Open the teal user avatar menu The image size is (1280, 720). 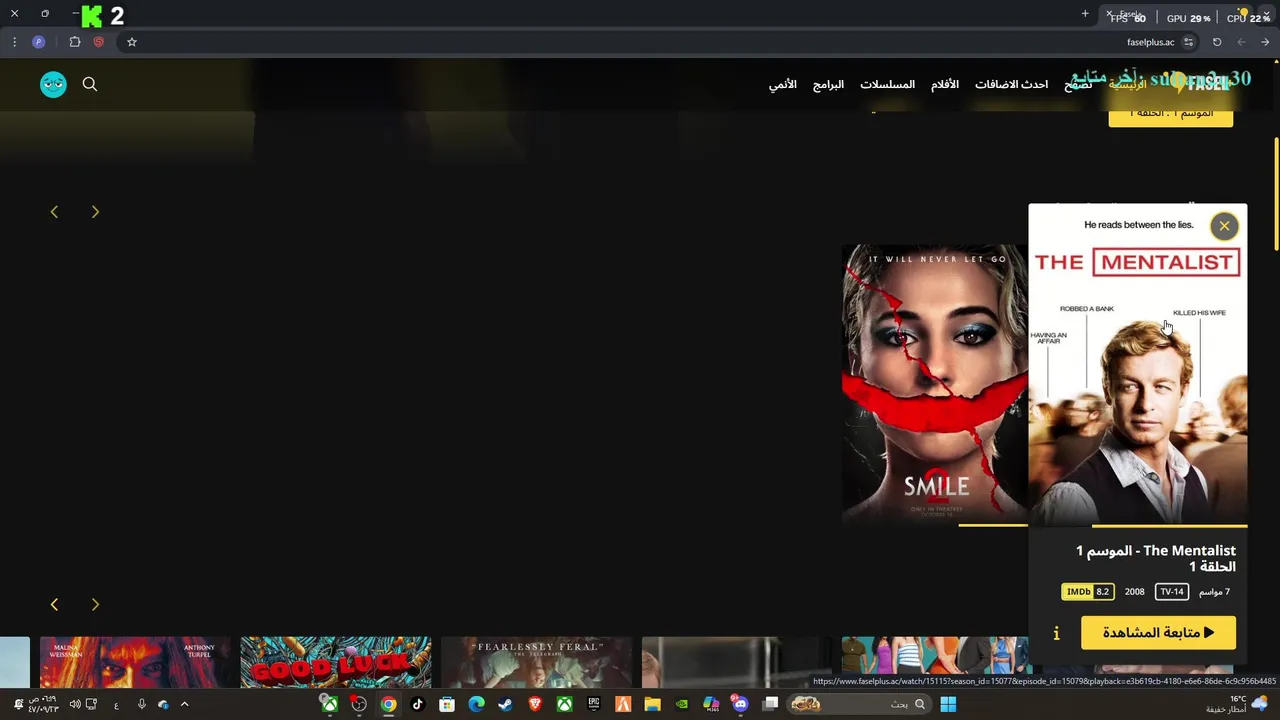(x=53, y=84)
